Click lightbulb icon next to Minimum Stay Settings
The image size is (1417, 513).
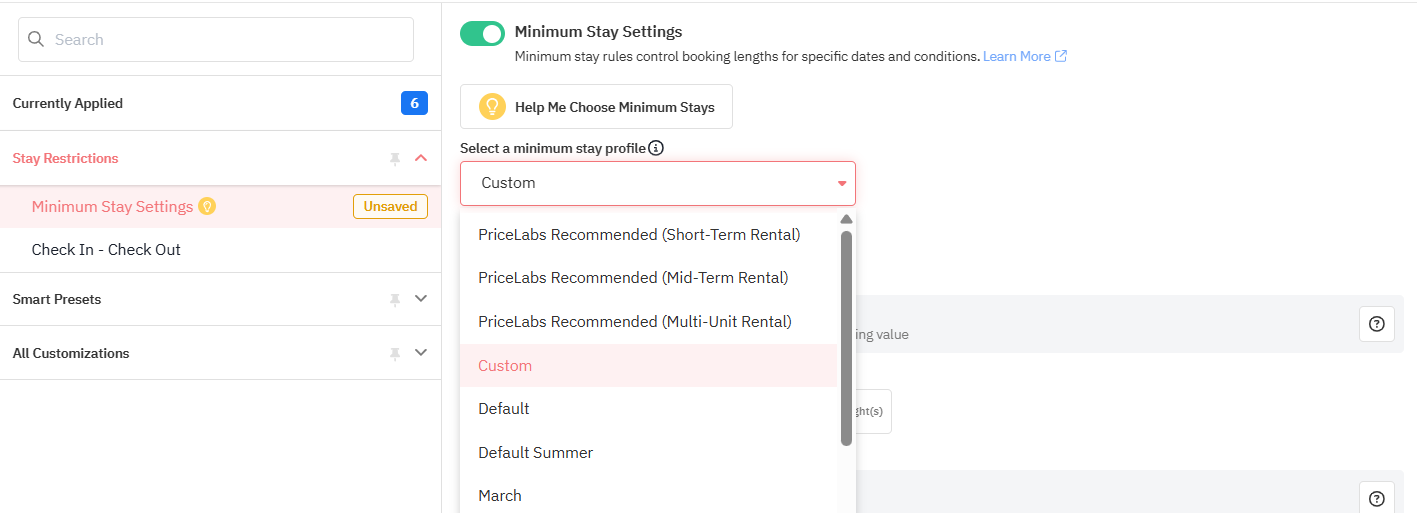click(x=207, y=207)
